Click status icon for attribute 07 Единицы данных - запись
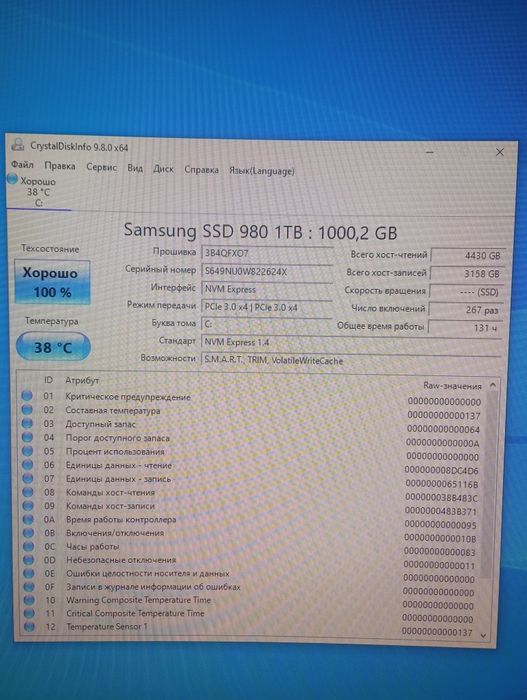Image resolution: width=527 pixels, height=700 pixels. click(x=28, y=478)
